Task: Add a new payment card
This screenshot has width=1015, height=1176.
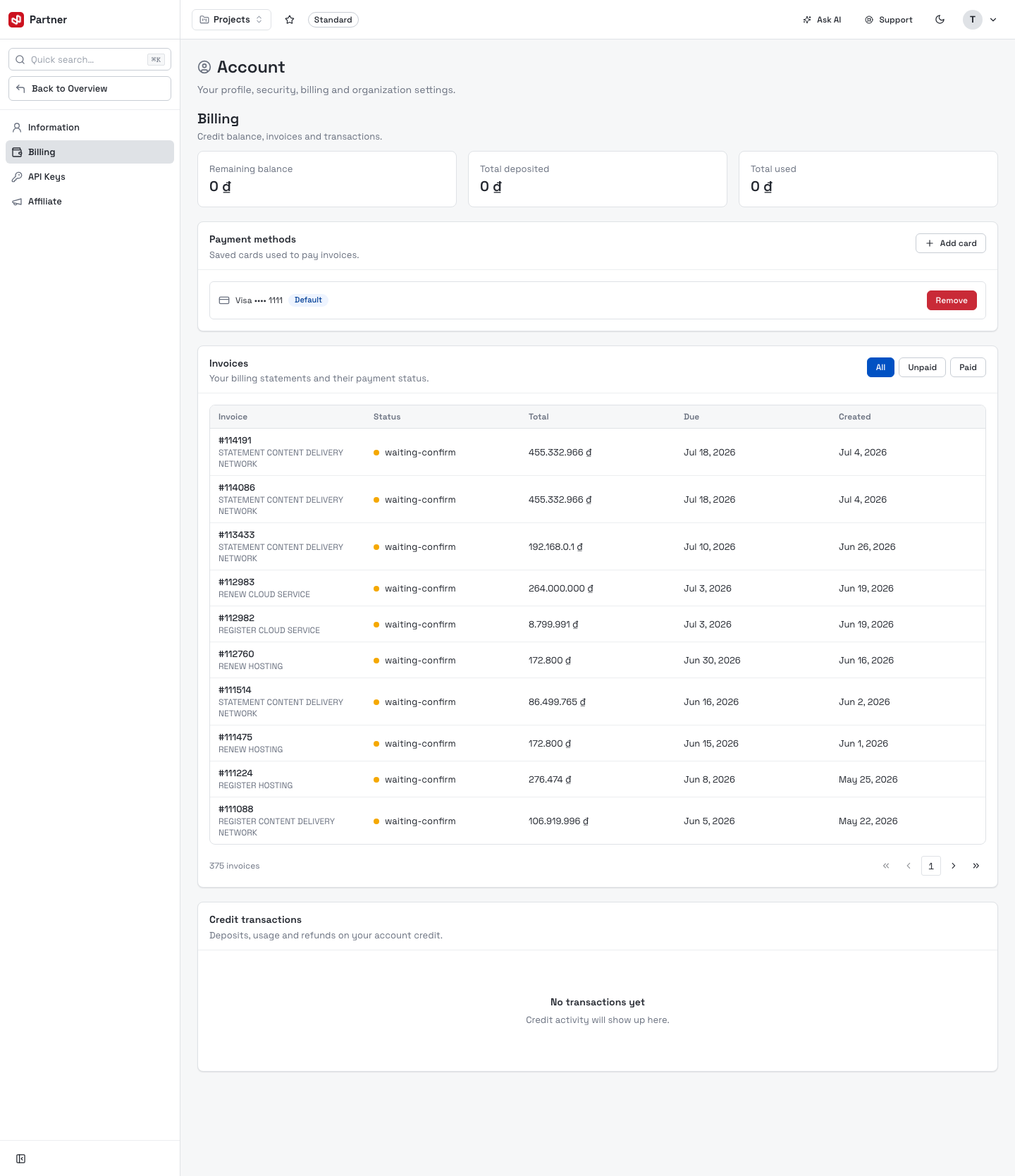Action: (x=951, y=243)
